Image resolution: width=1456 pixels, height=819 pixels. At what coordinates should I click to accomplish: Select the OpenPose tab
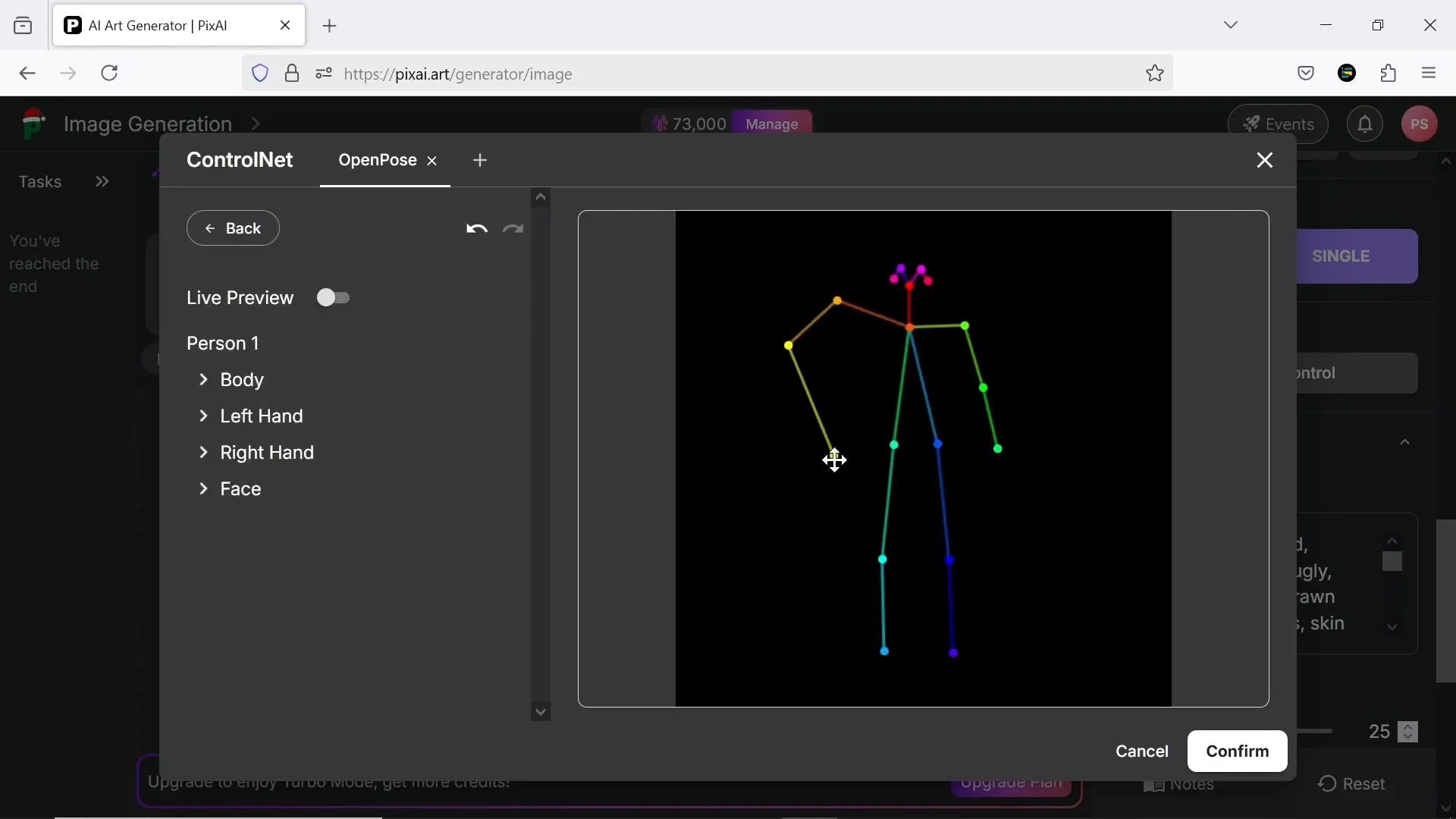coord(377,160)
